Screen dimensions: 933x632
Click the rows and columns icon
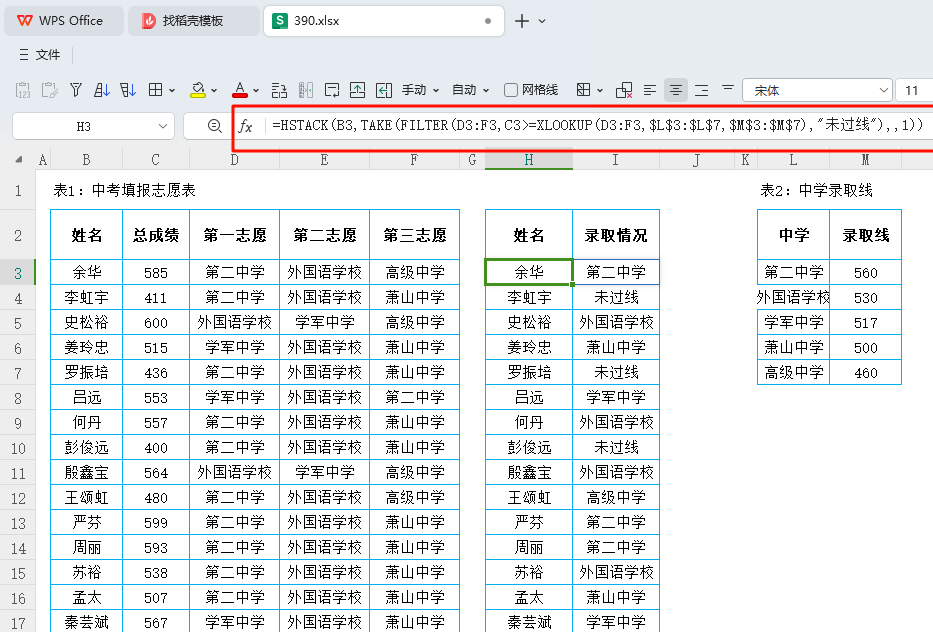tap(279, 90)
